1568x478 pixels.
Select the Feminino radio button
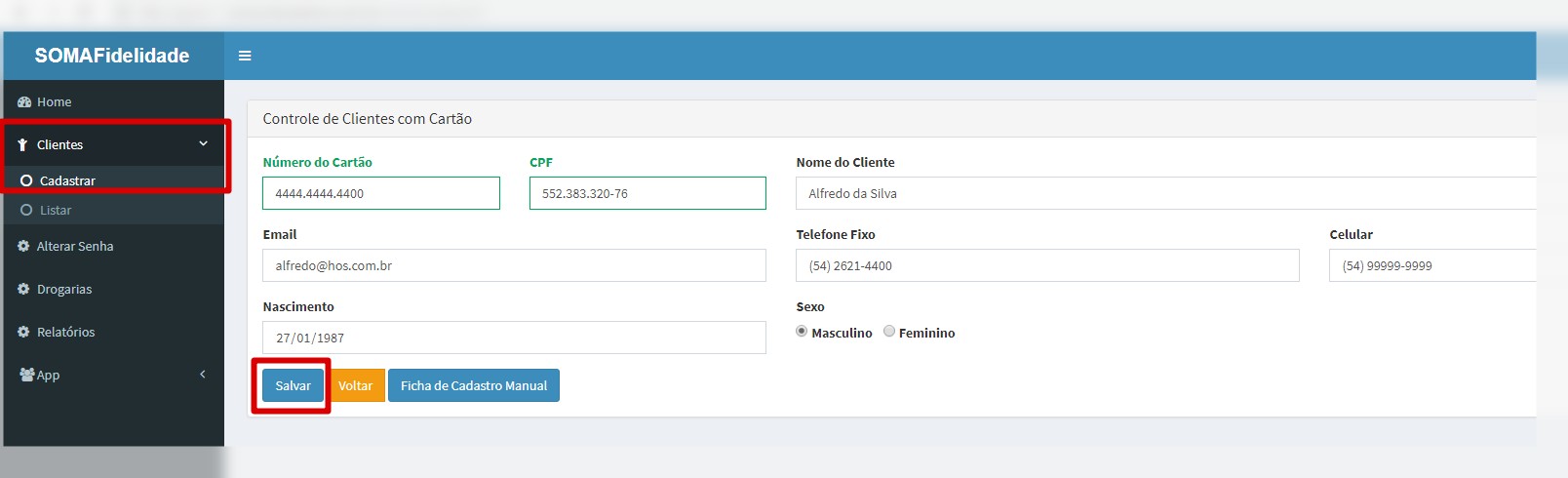tap(889, 332)
